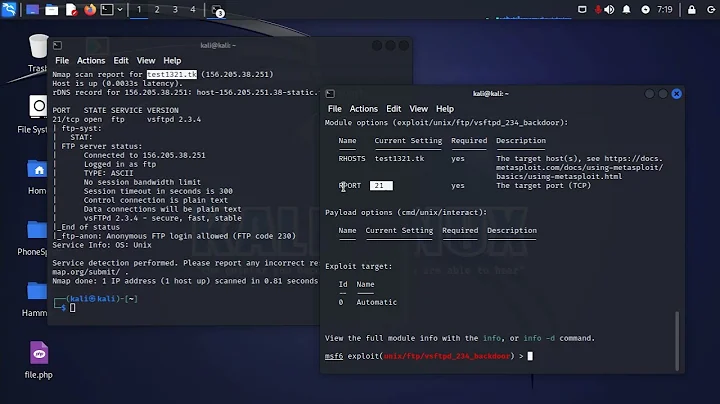Click the nmap terminal window title icon
This screenshot has height=404, width=720.
(x=57, y=45)
